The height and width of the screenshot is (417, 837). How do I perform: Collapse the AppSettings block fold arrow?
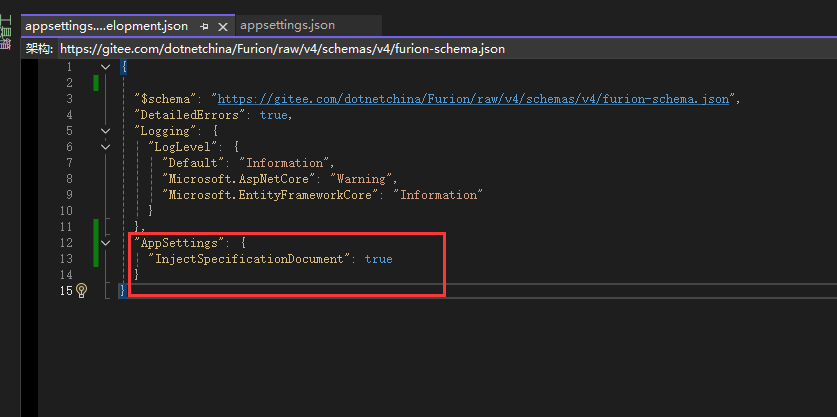106,243
